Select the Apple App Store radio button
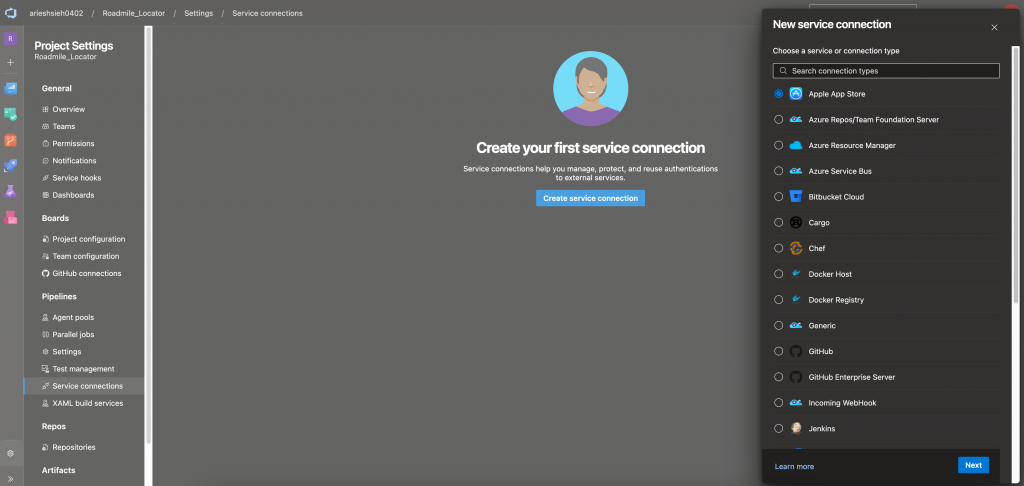Screen dimensions: 1024x486 click(778, 93)
